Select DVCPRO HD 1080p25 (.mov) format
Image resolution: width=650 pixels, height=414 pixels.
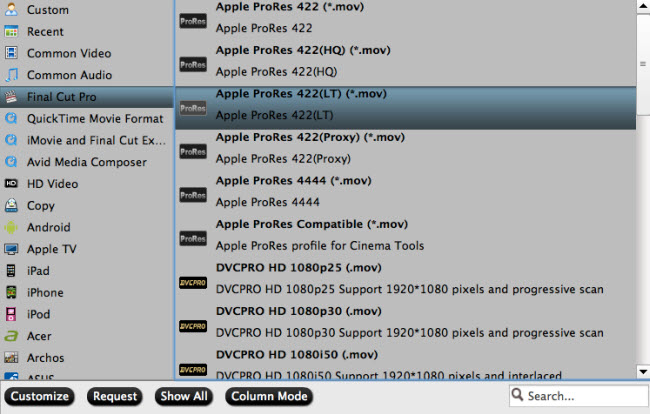405,282
